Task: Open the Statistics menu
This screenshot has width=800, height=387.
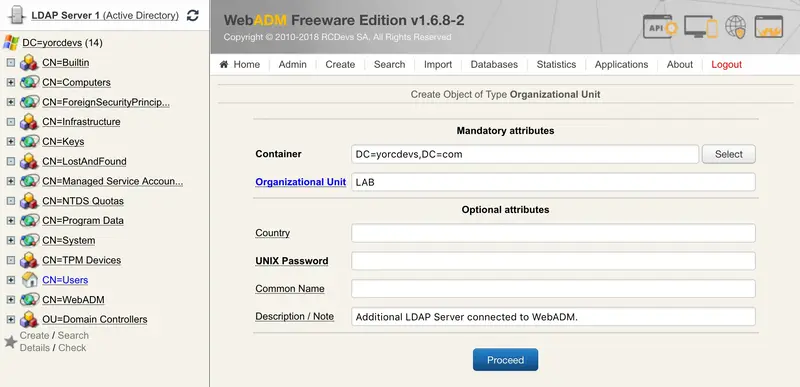Action: [x=556, y=65]
